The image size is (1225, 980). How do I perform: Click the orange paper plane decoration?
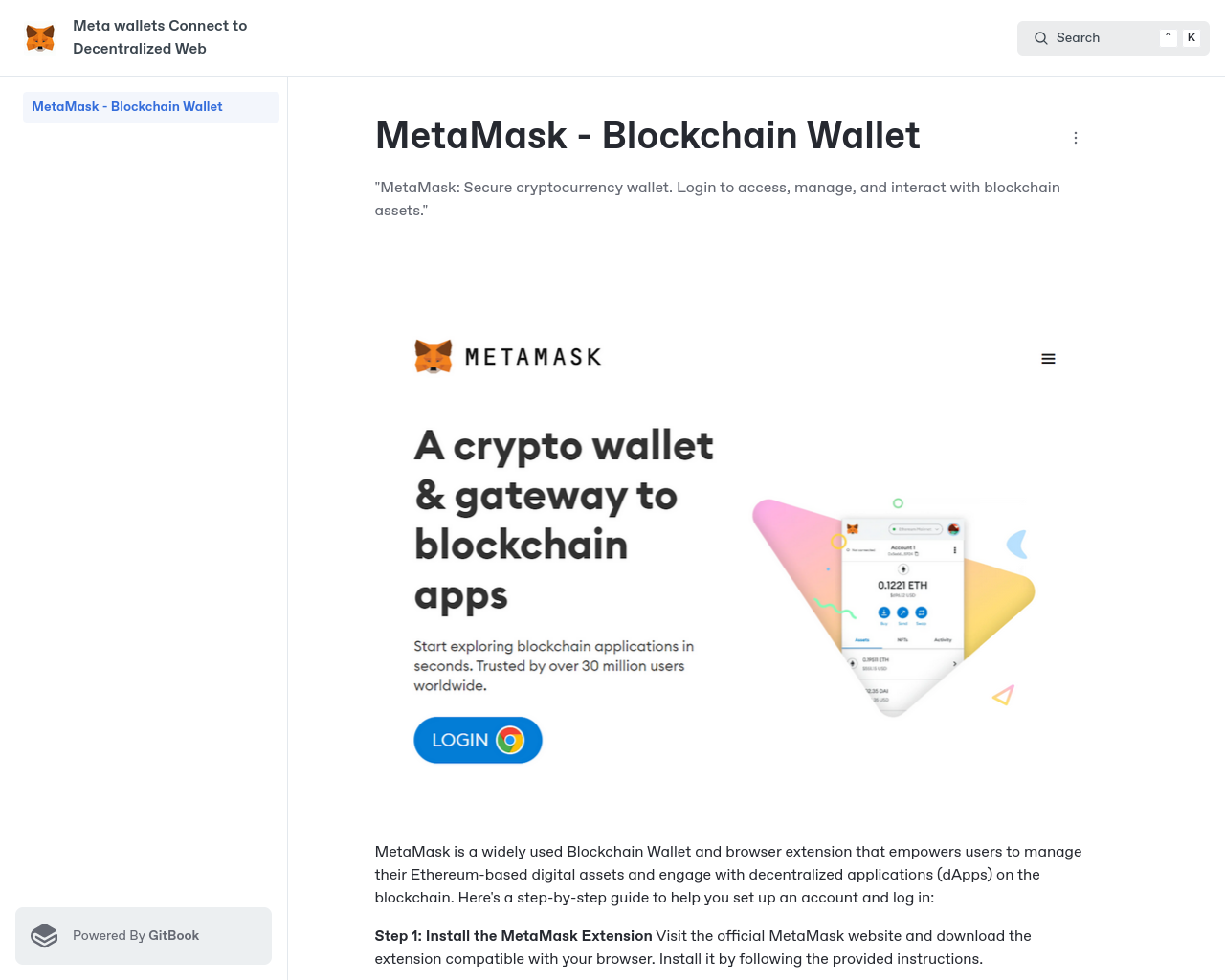tap(1004, 695)
